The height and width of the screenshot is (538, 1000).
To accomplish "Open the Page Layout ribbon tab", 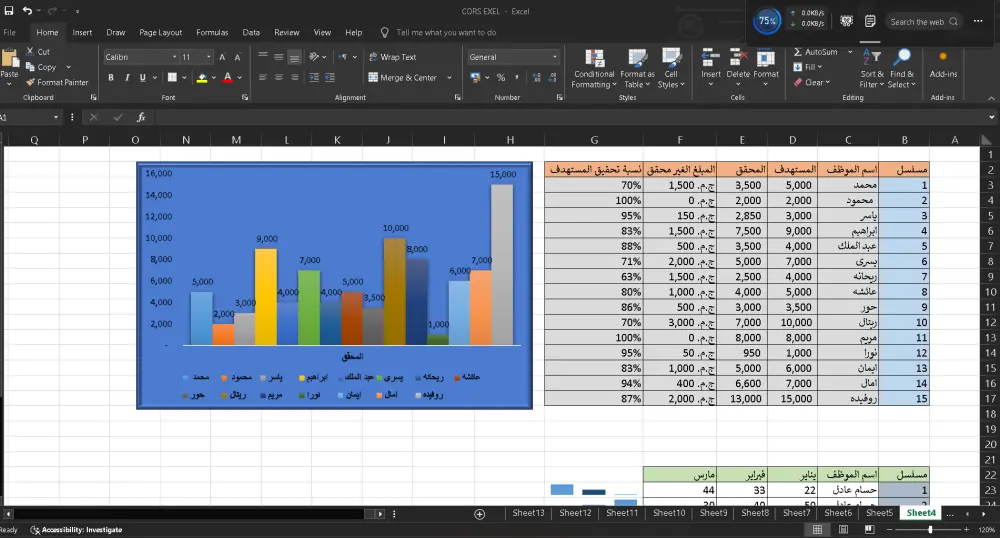I will [x=161, y=33].
